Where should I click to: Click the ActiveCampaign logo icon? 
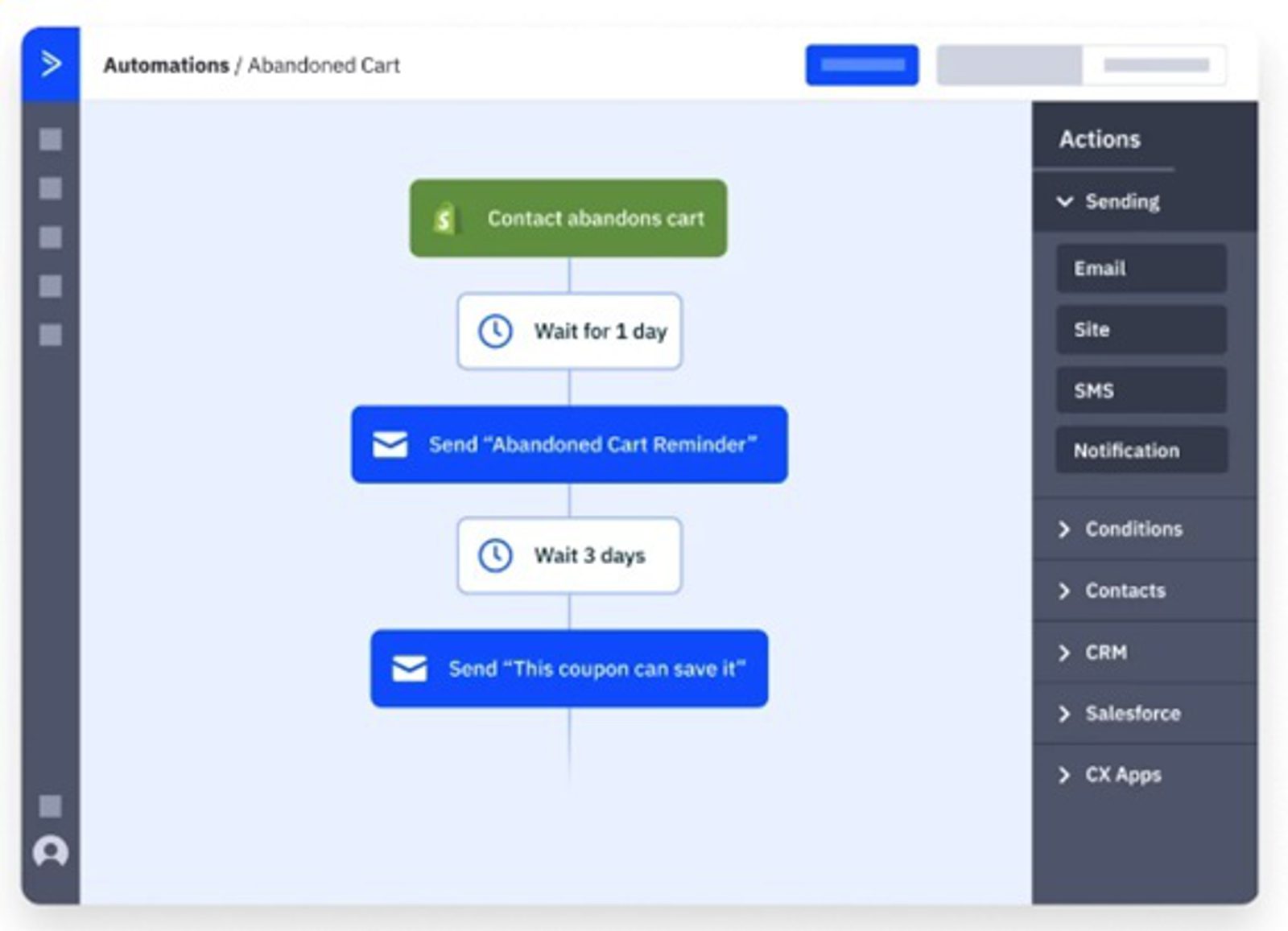(51, 64)
